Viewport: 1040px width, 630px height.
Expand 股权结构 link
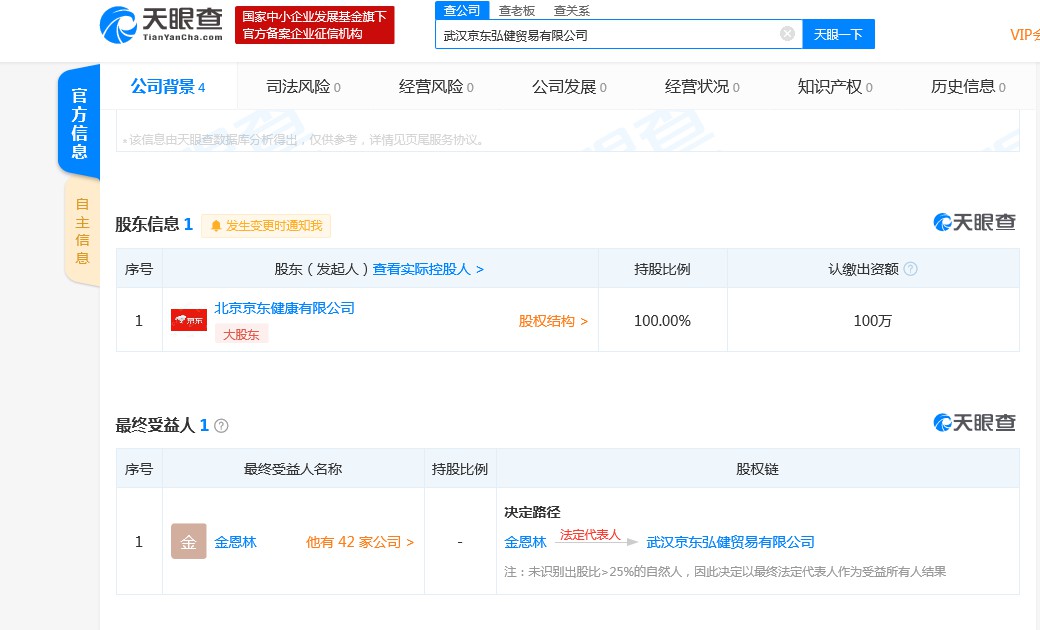552,321
